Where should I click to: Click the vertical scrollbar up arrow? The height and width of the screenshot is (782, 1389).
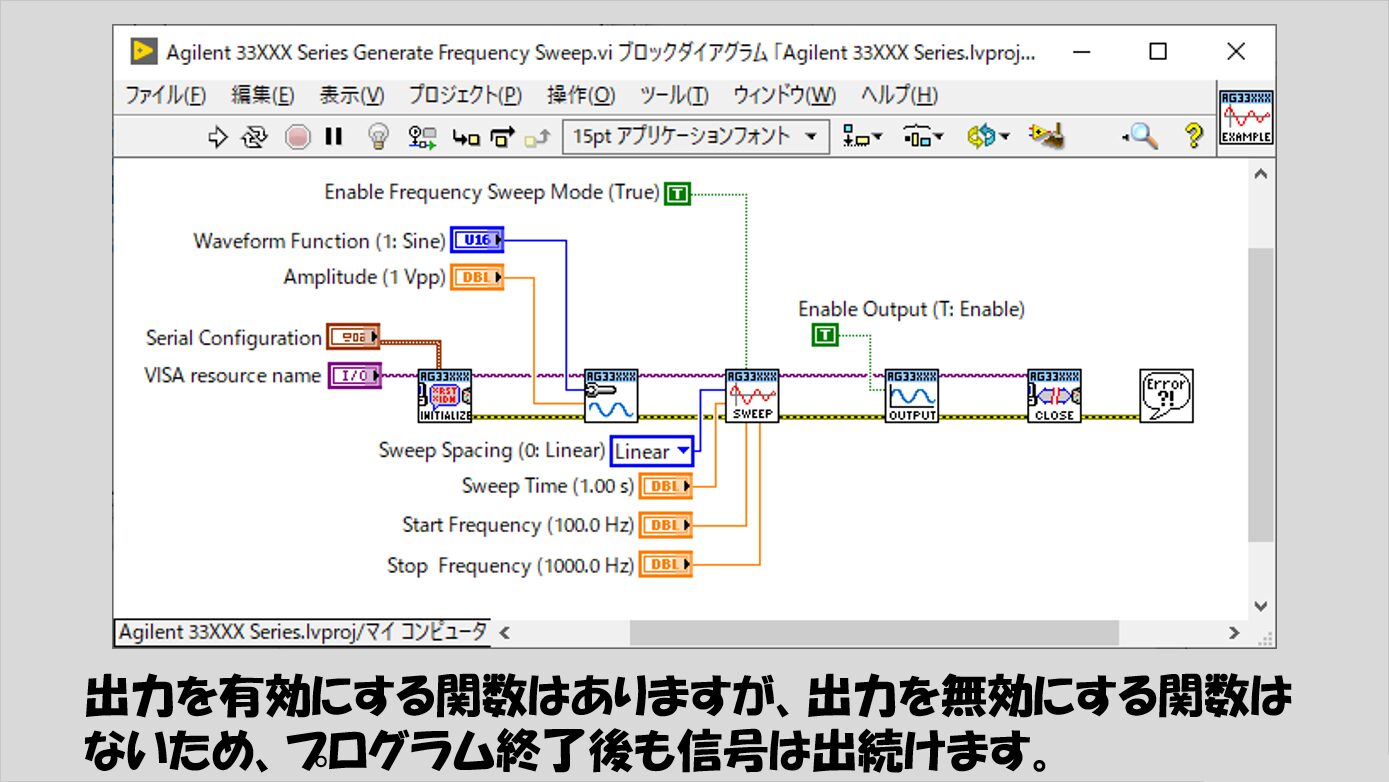[1260, 175]
